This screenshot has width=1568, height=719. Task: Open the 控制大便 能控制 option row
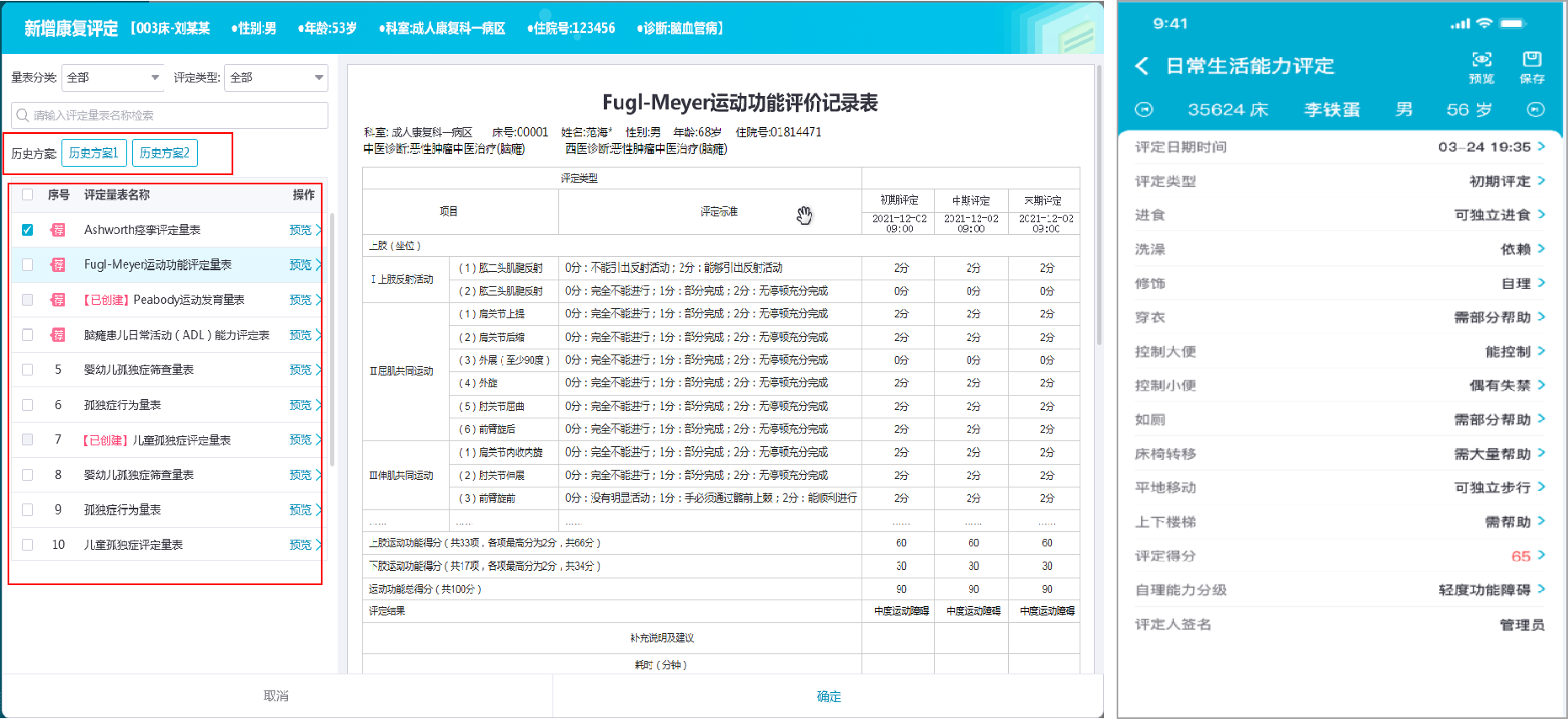[x=1340, y=352]
